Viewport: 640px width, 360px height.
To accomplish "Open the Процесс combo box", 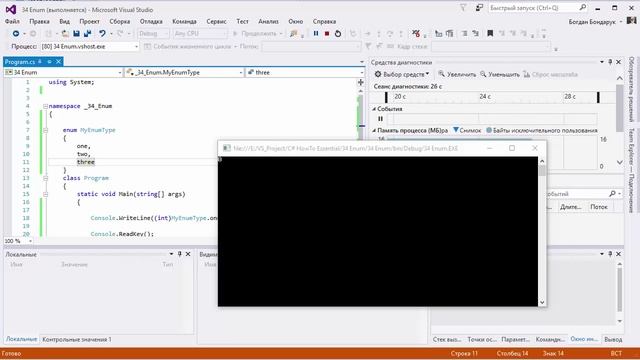I will (x=90, y=47).
